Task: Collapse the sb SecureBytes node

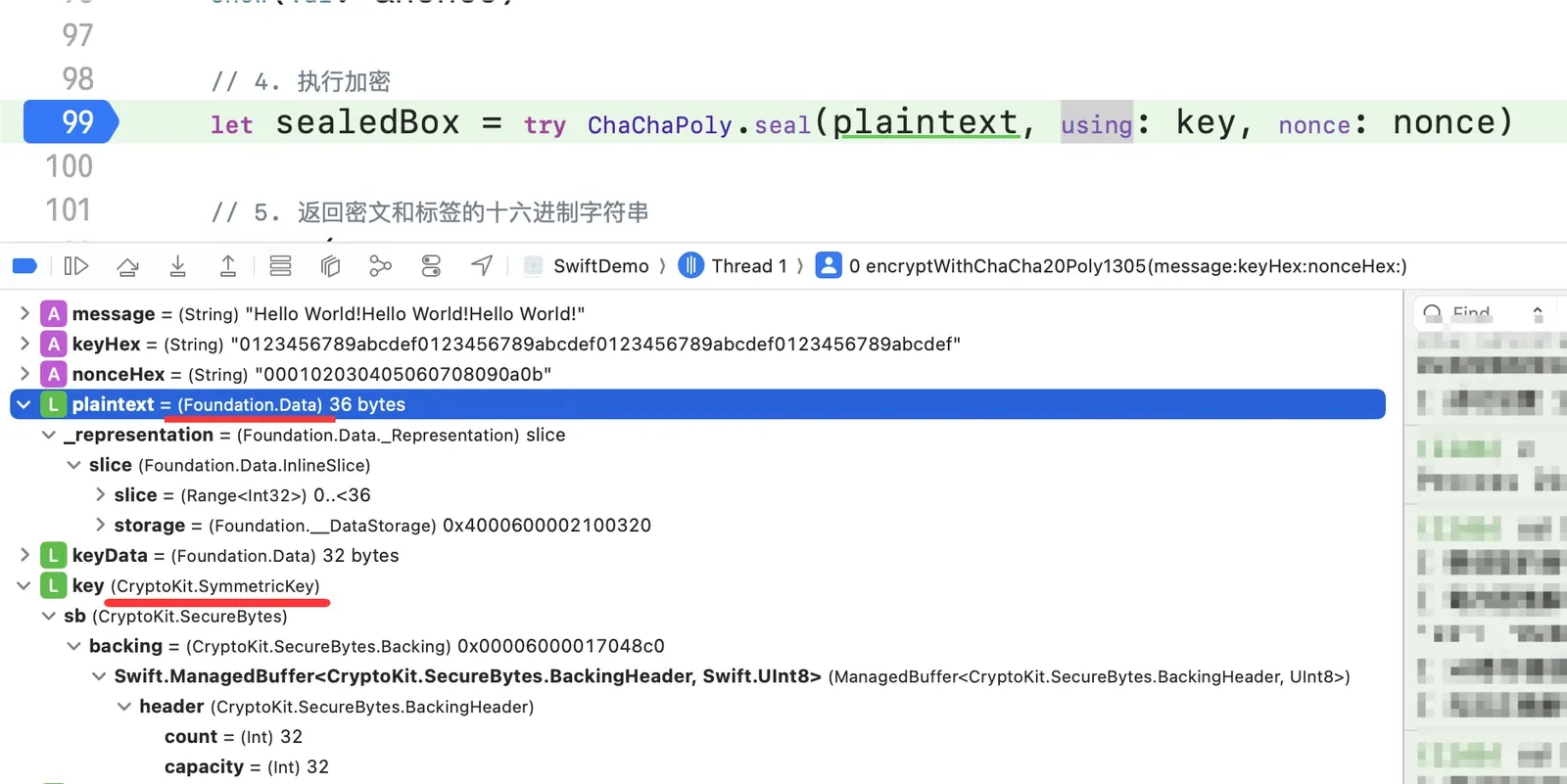Action: pyautogui.click(x=49, y=616)
